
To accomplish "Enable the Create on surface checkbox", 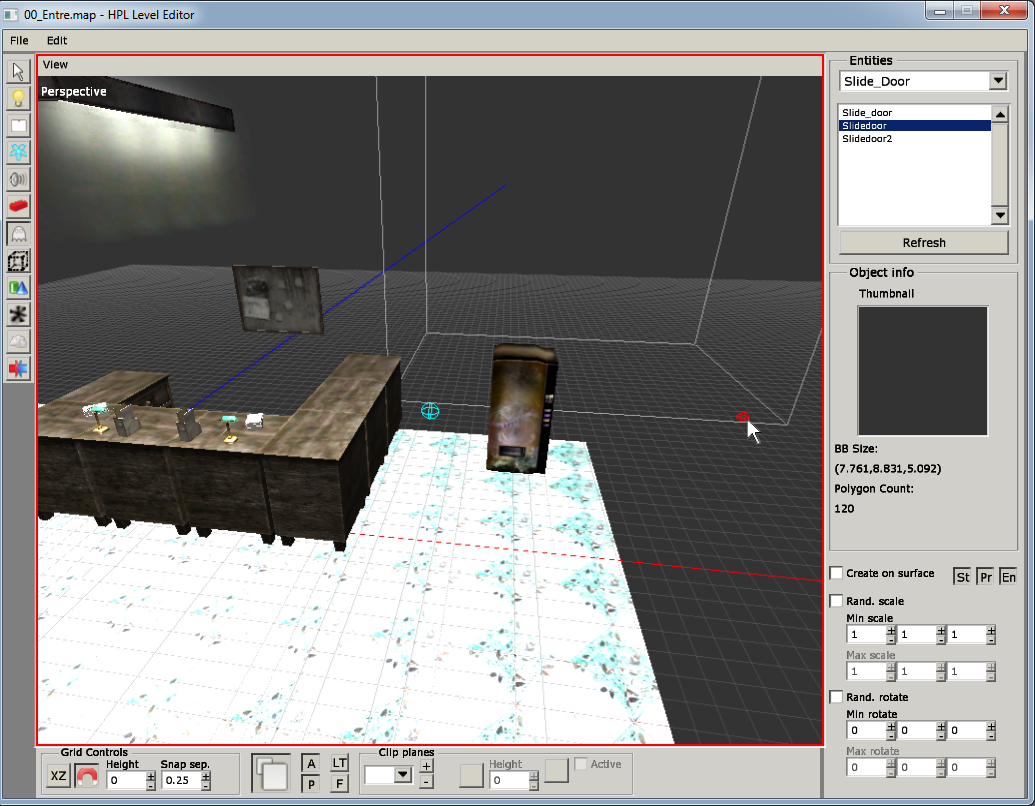I will (836, 573).
